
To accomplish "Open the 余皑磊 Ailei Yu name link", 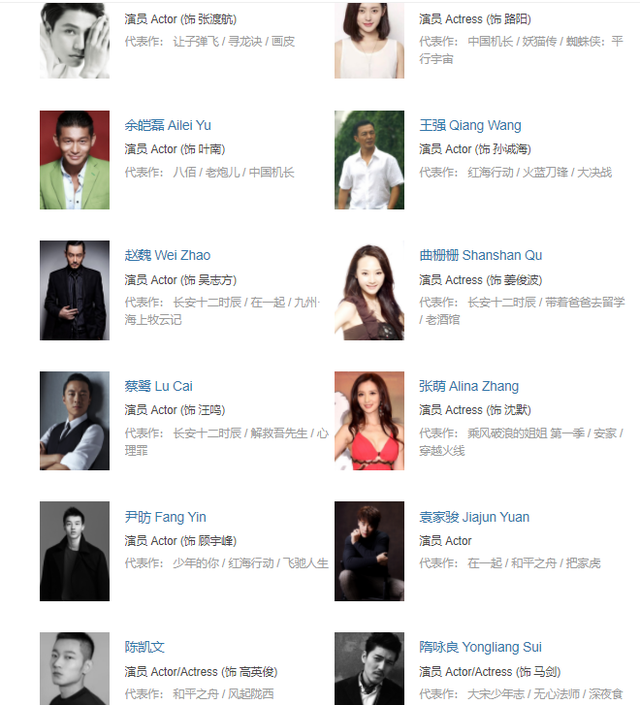I will coord(168,125).
